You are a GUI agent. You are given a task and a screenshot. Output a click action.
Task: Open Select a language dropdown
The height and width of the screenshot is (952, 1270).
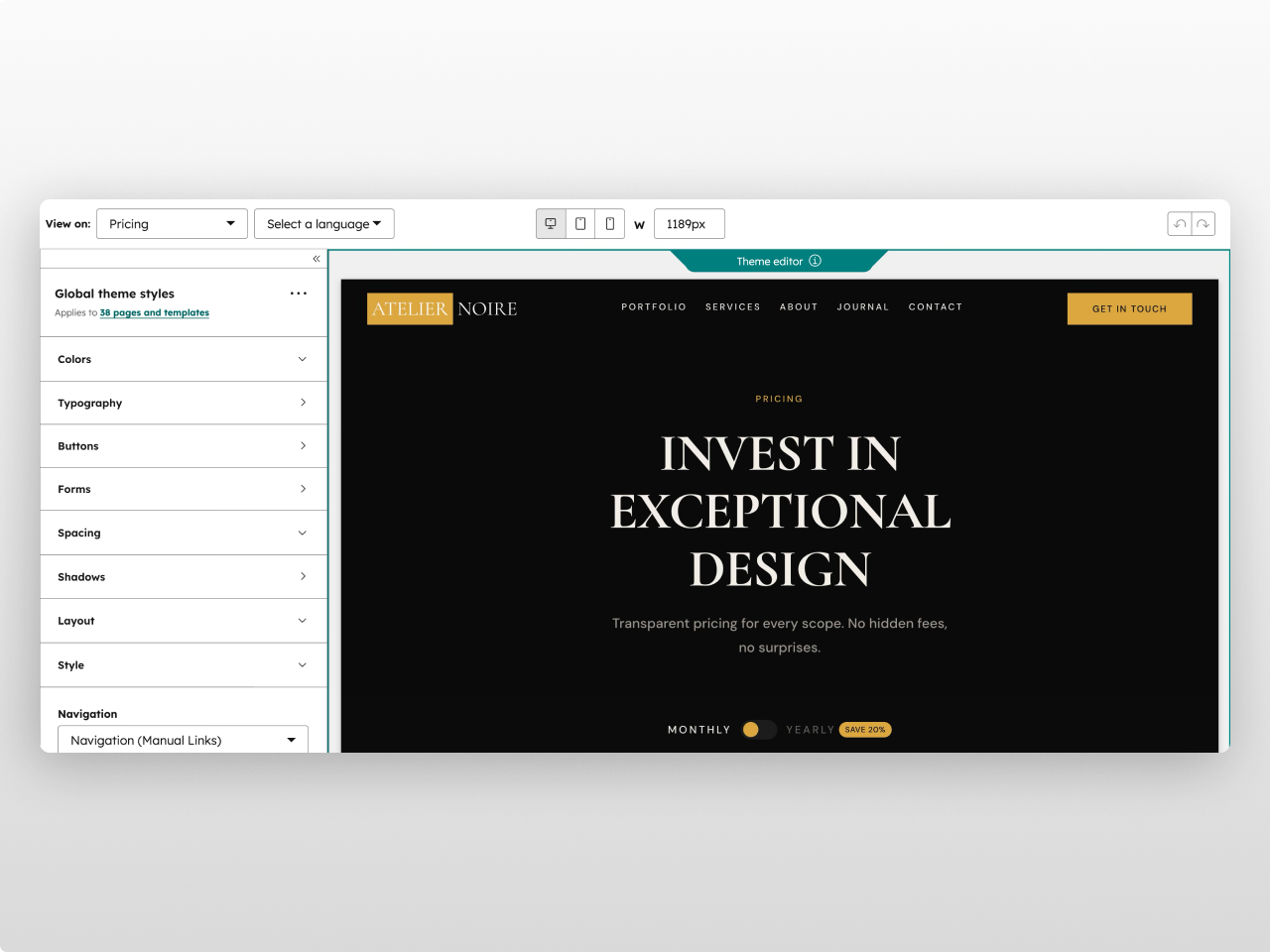pos(324,224)
